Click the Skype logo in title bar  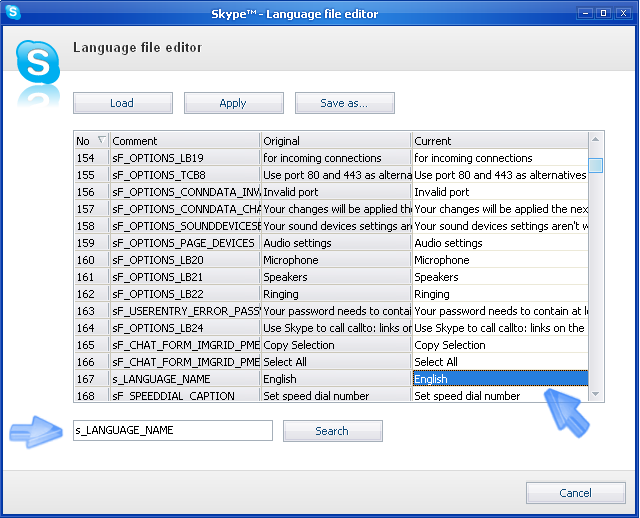pyautogui.click(x=13, y=12)
